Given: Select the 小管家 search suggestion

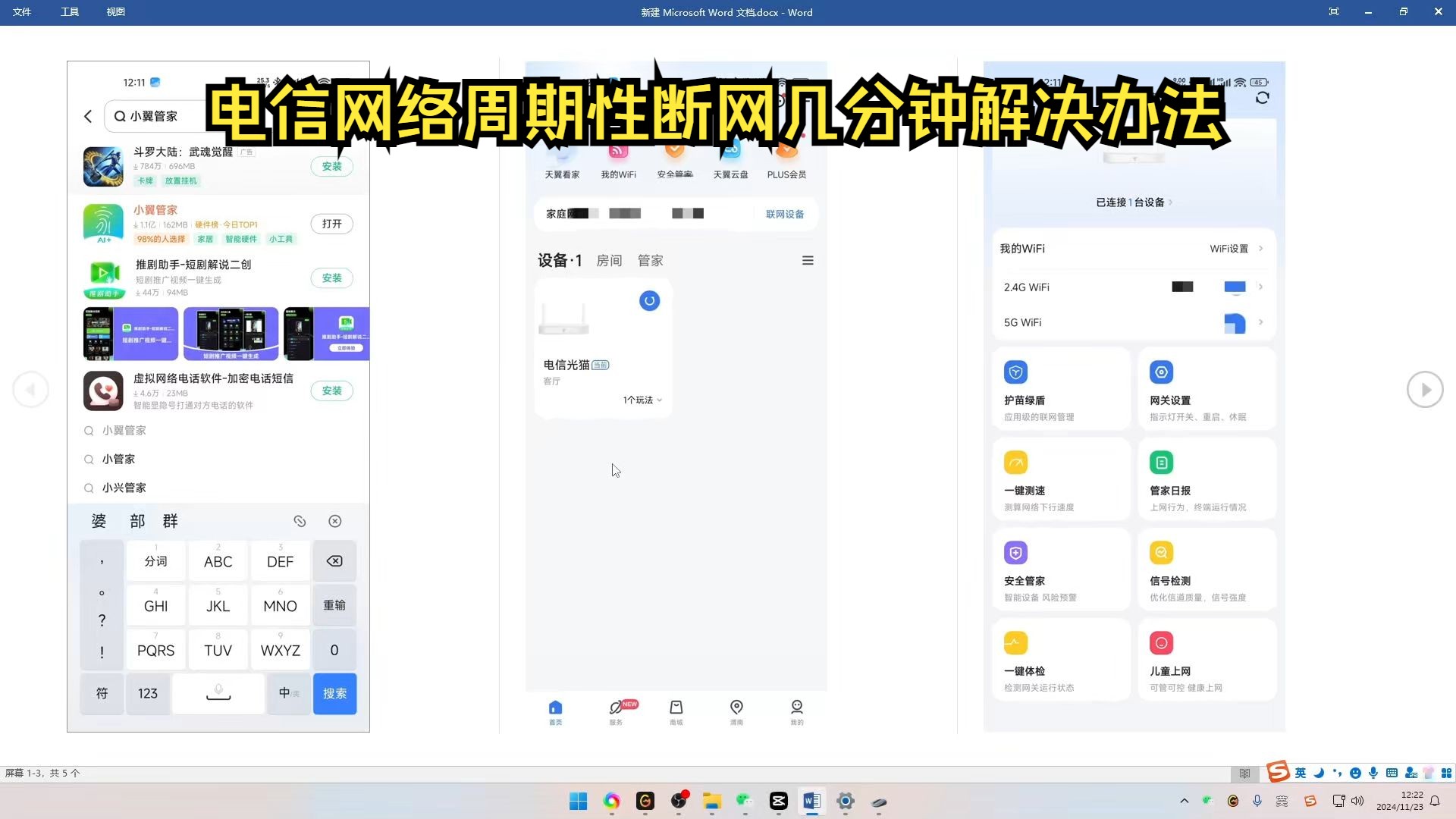Looking at the screenshot, I should [x=118, y=459].
